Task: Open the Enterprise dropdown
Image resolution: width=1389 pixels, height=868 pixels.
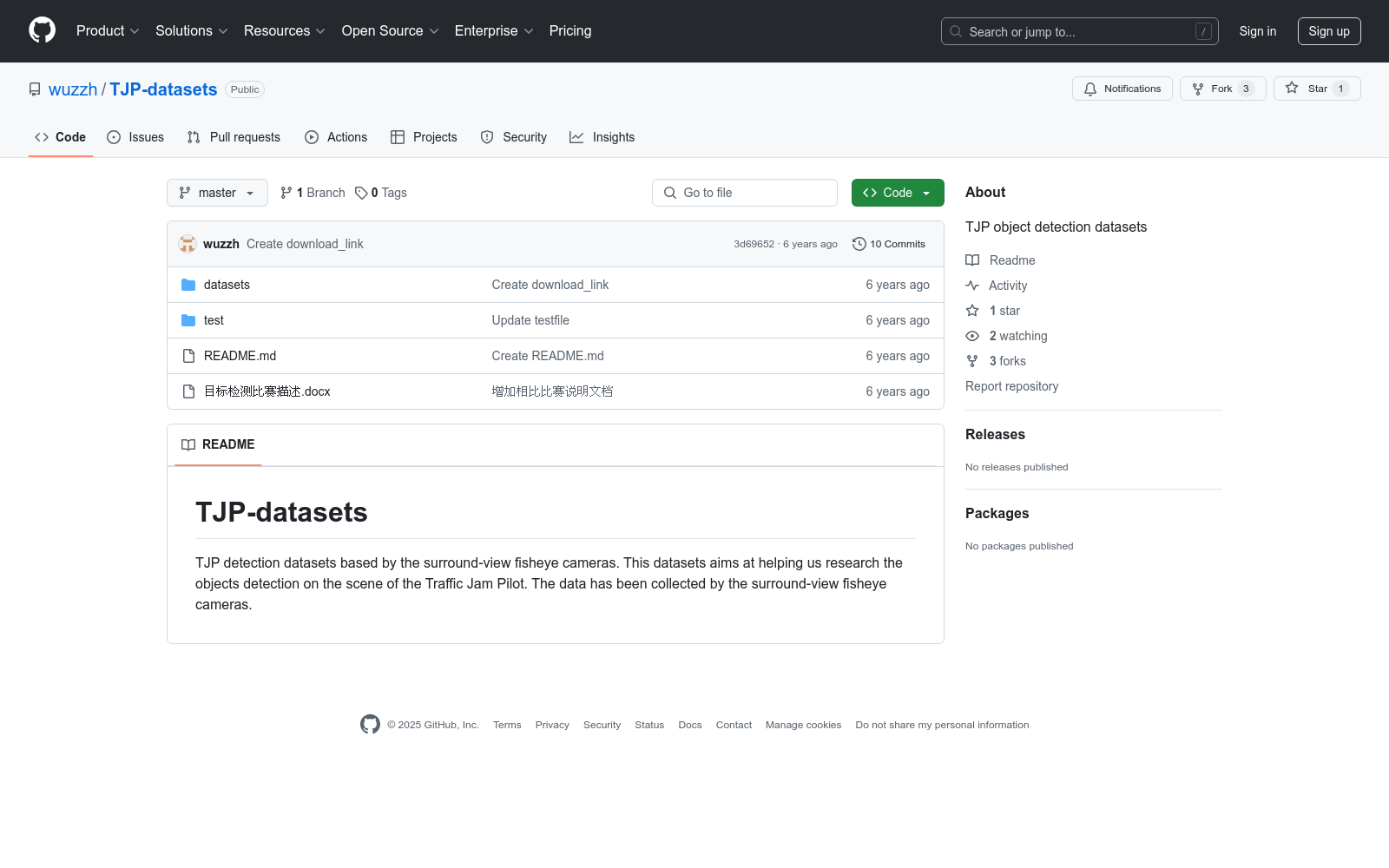Action: tap(494, 31)
